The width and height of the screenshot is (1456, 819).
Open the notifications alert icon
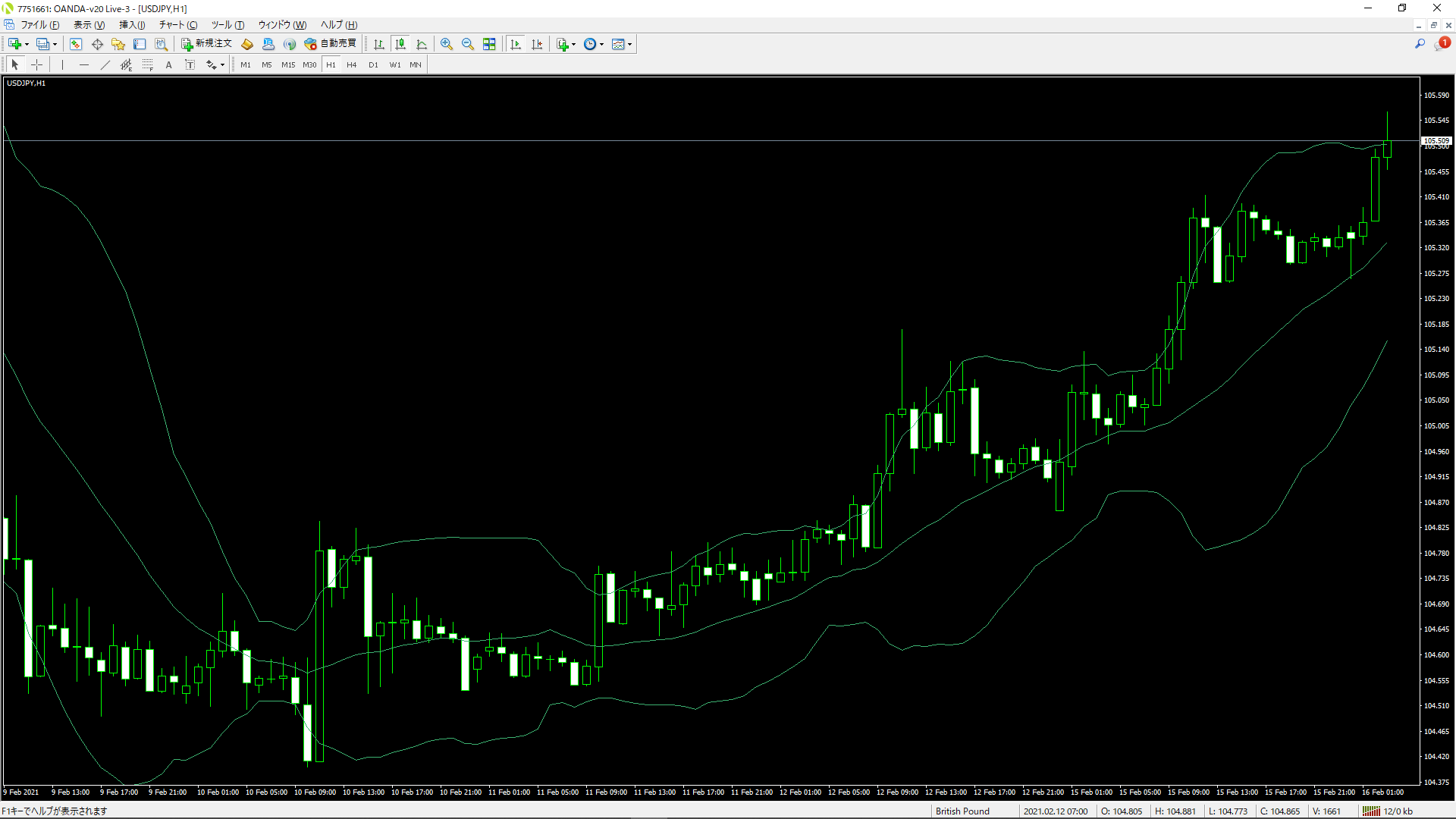point(1442,44)
